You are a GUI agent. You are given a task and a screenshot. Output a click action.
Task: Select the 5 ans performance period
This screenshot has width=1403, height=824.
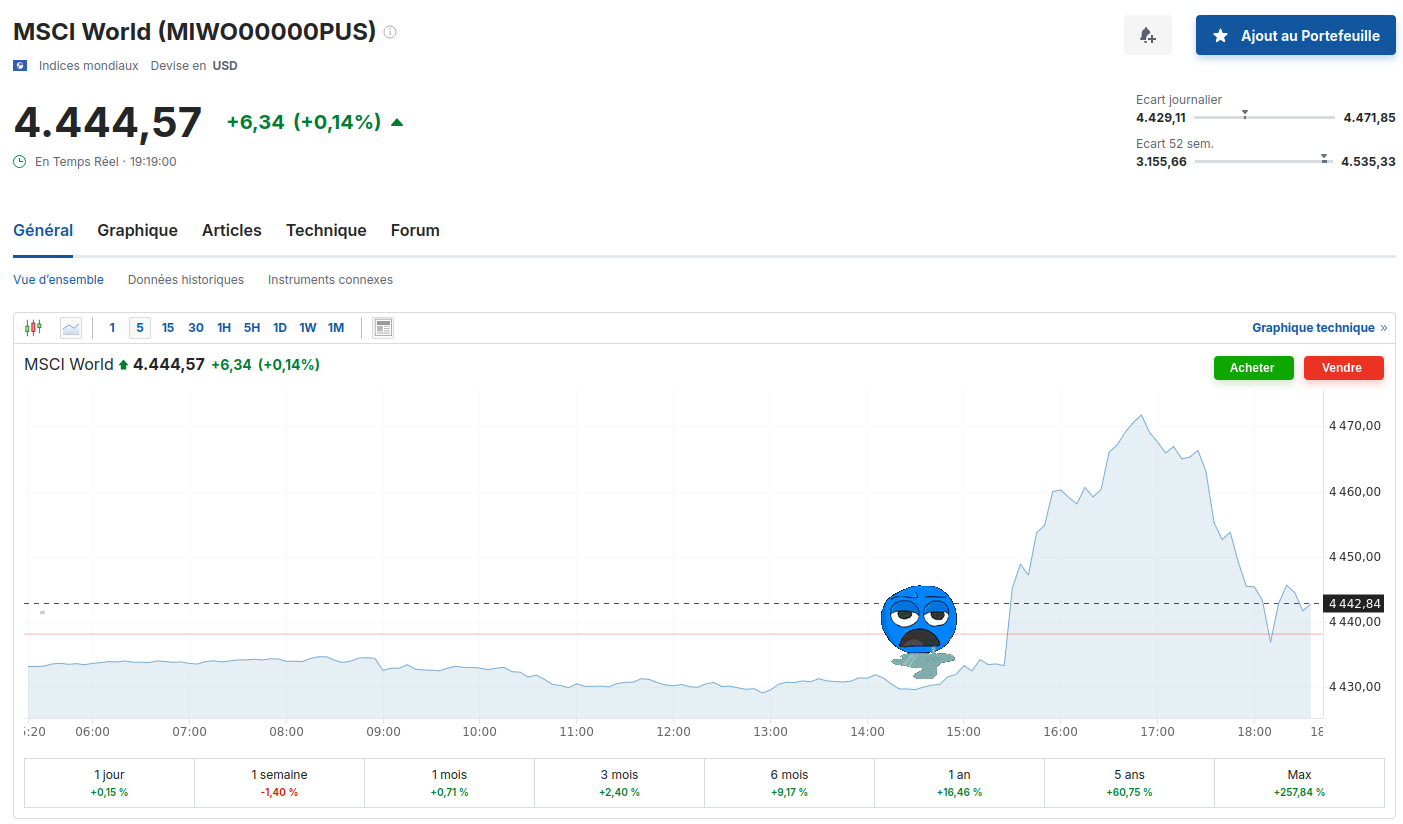tap(1130, 783)
